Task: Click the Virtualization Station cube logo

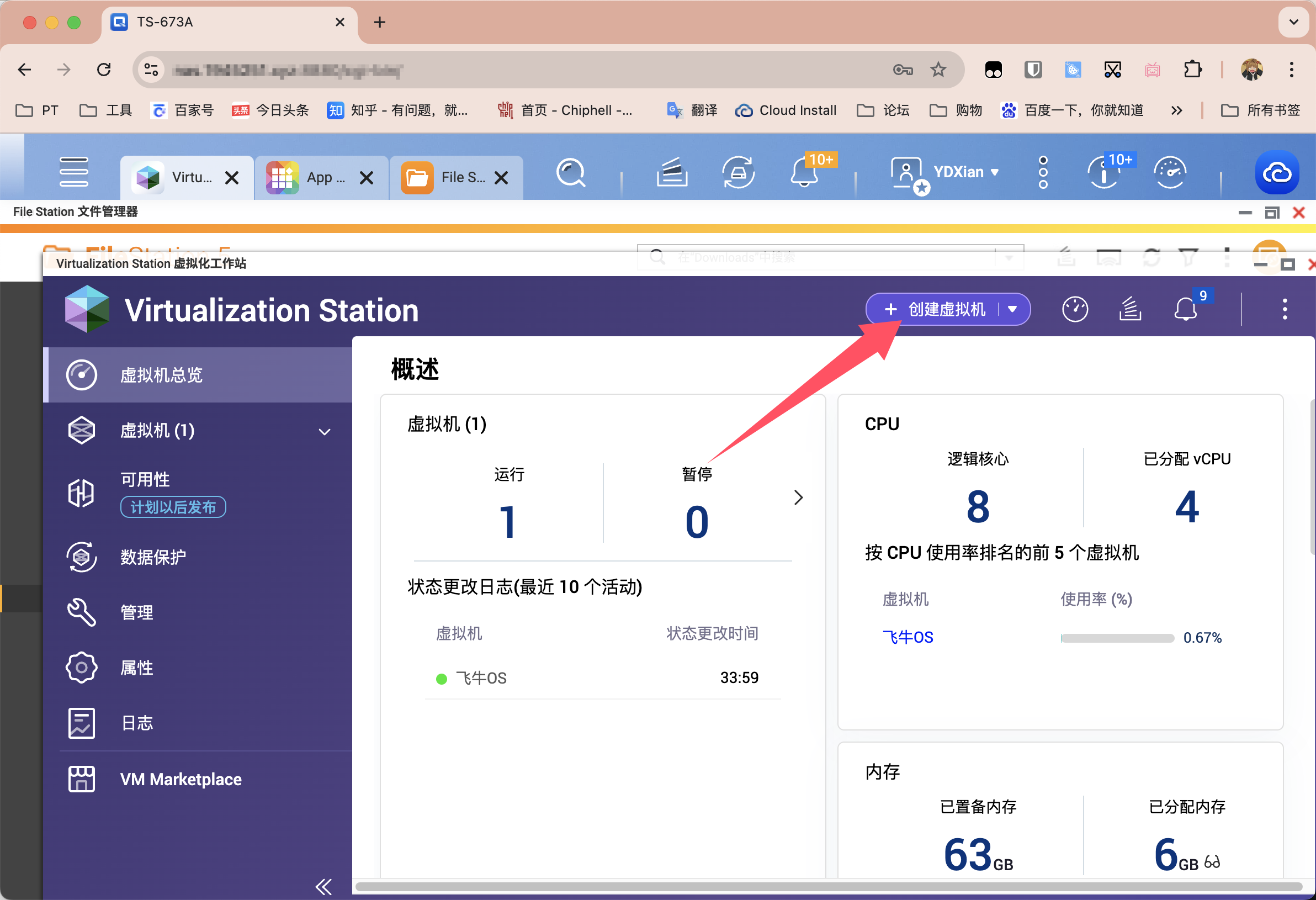Action: (x=87, y=309)
